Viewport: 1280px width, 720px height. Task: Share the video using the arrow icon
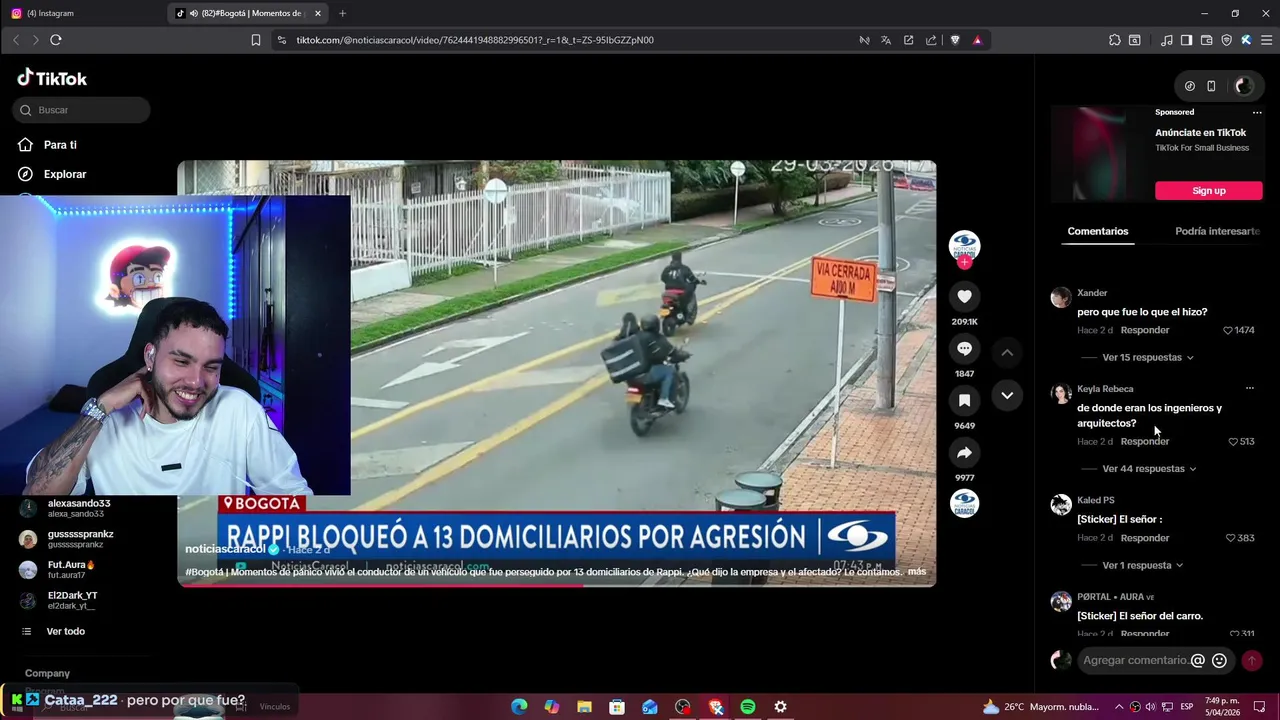click(964, 453)
